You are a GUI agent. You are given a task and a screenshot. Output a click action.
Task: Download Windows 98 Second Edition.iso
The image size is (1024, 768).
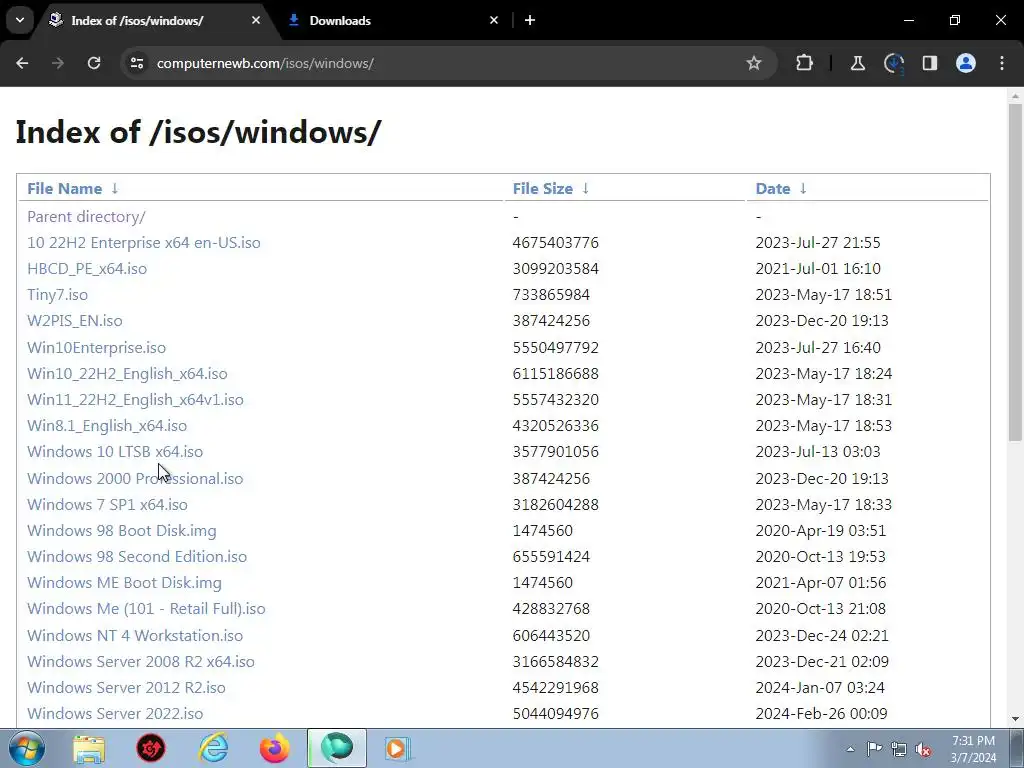[137, 557]
